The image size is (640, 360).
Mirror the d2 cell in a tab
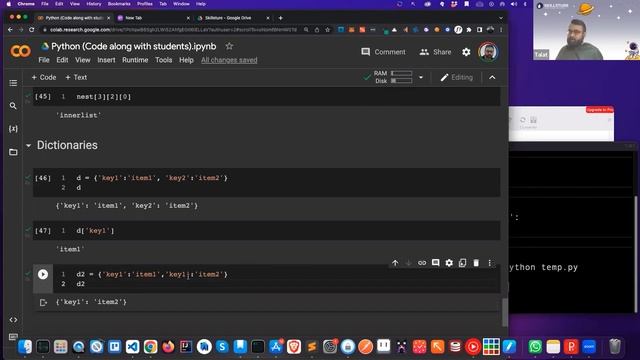tap(462, 263)
